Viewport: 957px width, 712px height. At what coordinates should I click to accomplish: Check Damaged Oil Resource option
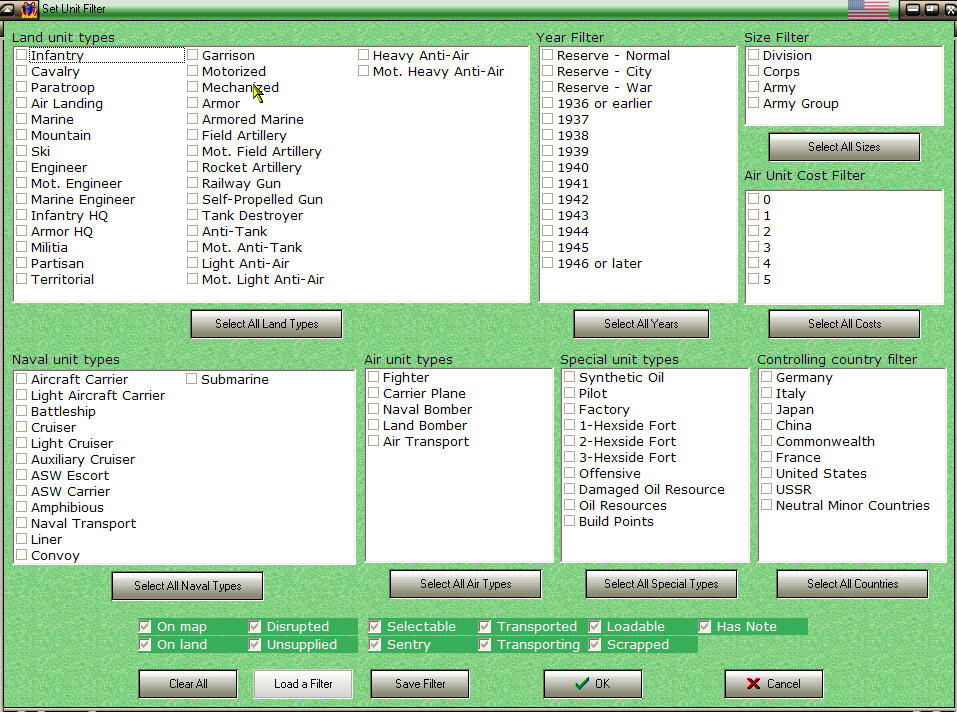click(x=569, y=489)
